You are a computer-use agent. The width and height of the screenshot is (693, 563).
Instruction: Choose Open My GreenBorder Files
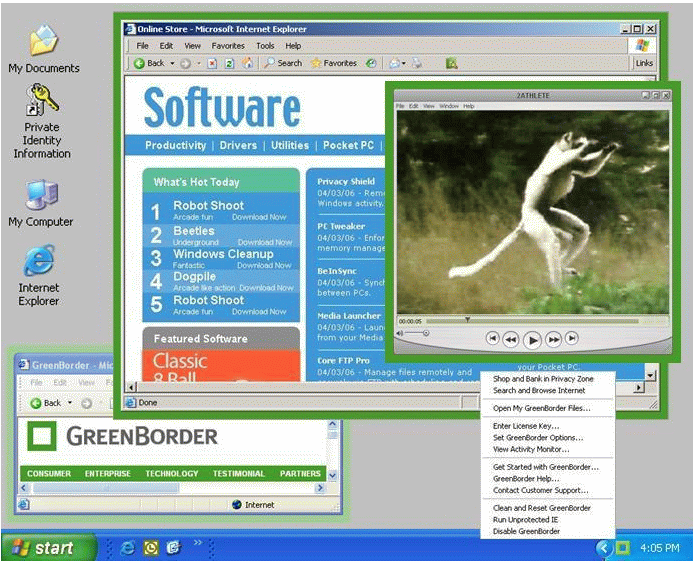tap(541, 408)
